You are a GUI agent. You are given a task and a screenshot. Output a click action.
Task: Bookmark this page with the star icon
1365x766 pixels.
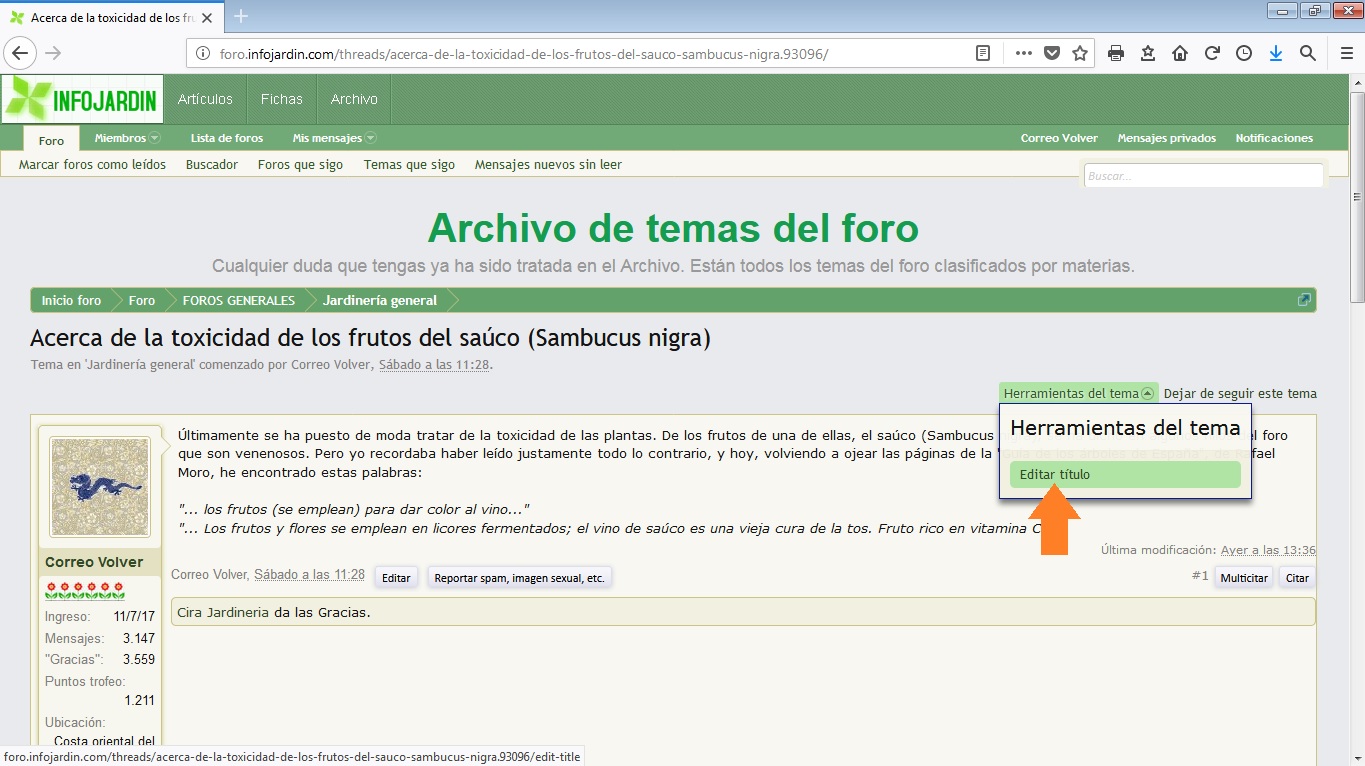point(1080,53)
